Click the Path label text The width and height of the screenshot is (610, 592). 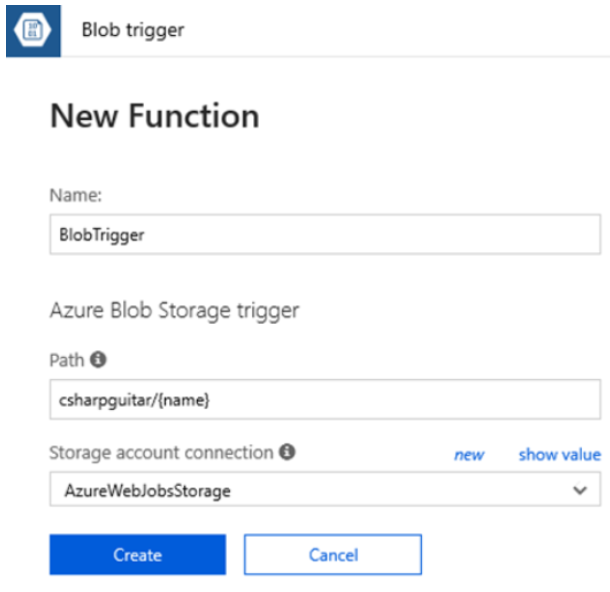coord(67,360)
